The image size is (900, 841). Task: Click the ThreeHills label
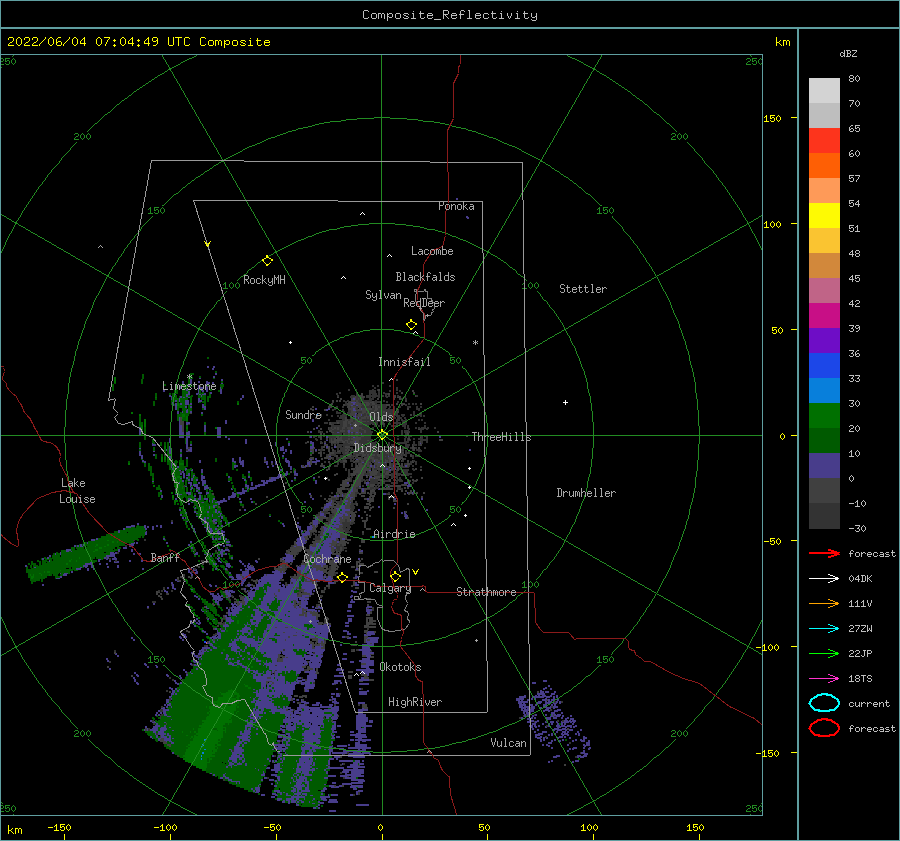[501, 437]
